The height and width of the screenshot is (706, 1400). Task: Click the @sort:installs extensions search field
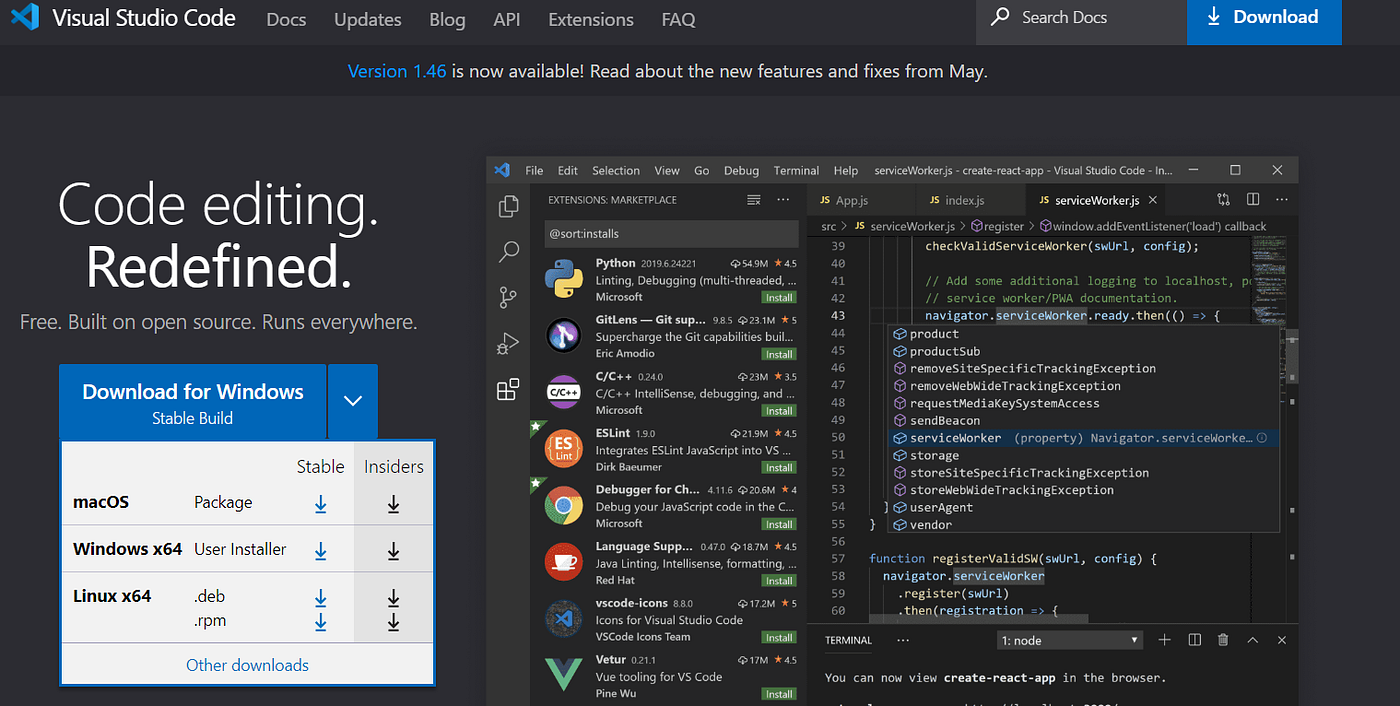pyautogui.click(x=671, y=233)
